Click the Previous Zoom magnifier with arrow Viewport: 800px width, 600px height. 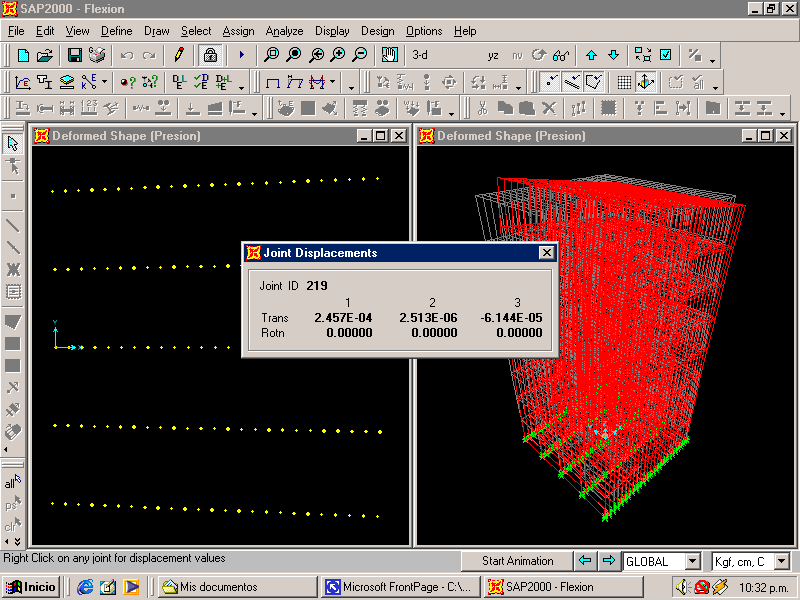[x=316, y=55]
